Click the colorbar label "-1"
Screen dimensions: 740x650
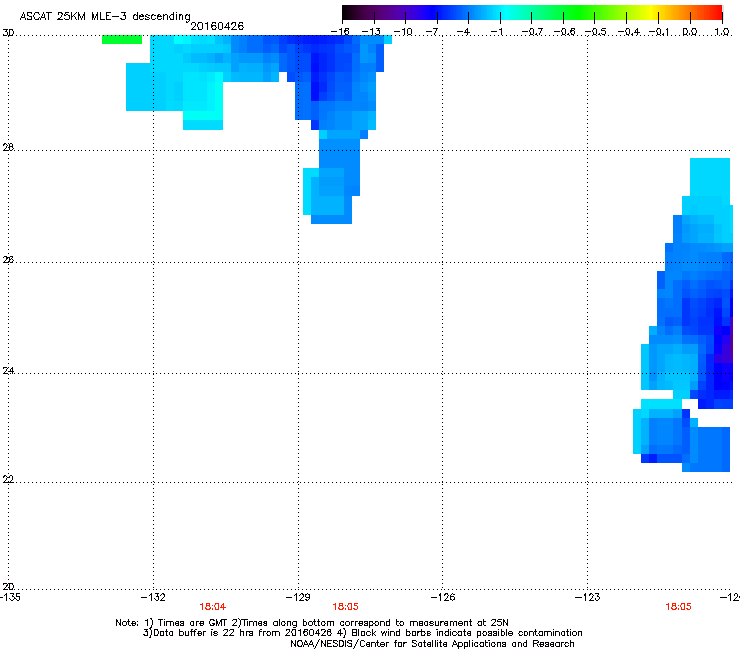[x=496, y=32]
